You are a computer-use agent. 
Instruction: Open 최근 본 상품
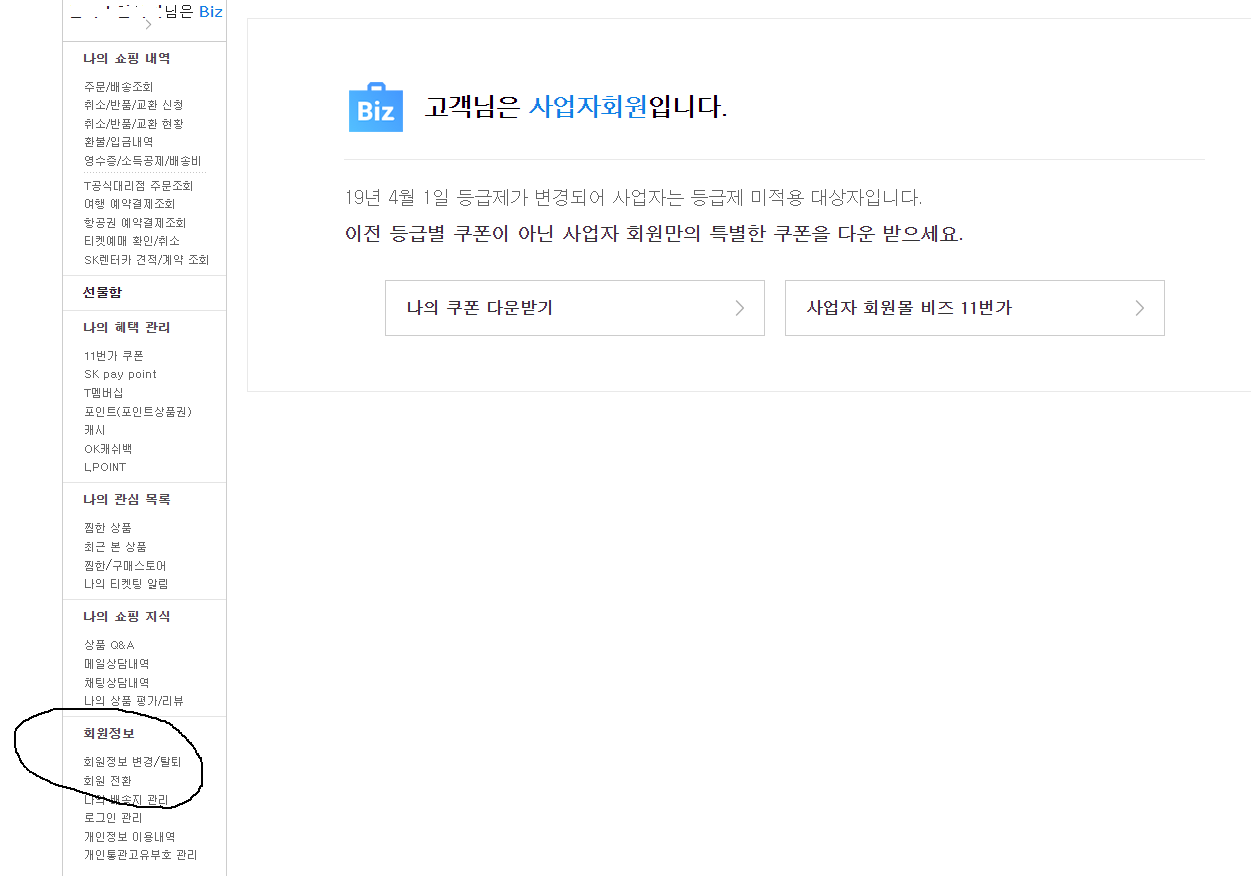[115, 547]
